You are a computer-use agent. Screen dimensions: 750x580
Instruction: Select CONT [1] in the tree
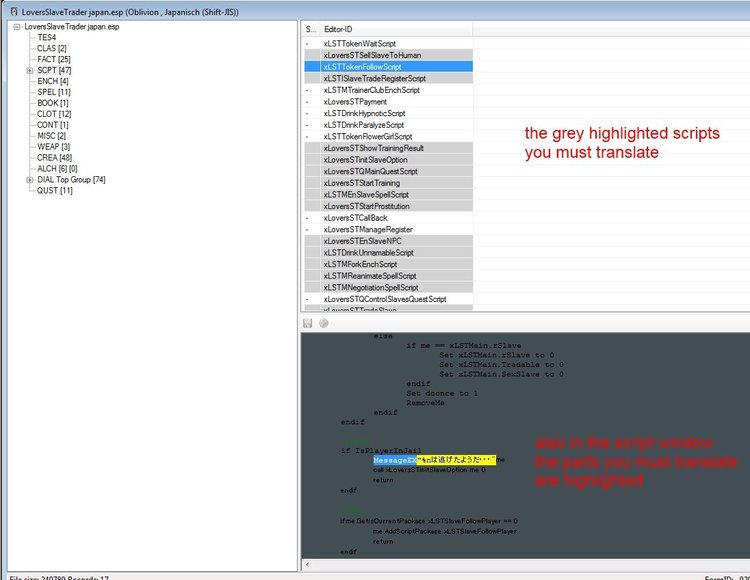53,125
